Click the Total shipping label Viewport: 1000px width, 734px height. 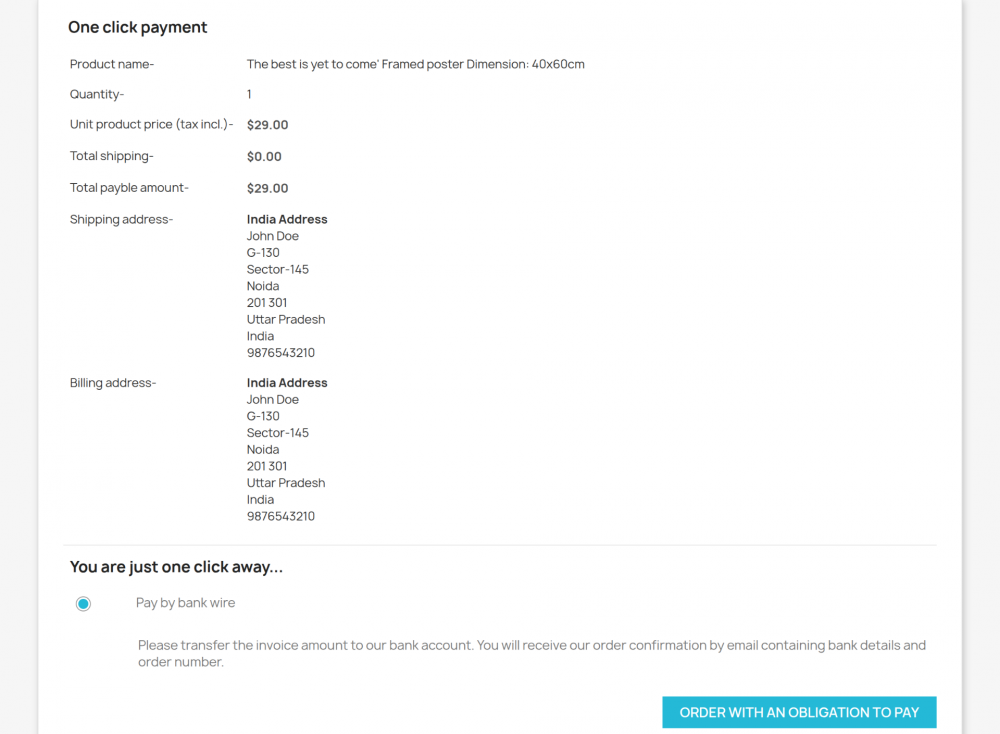click(x=112, y=156)
